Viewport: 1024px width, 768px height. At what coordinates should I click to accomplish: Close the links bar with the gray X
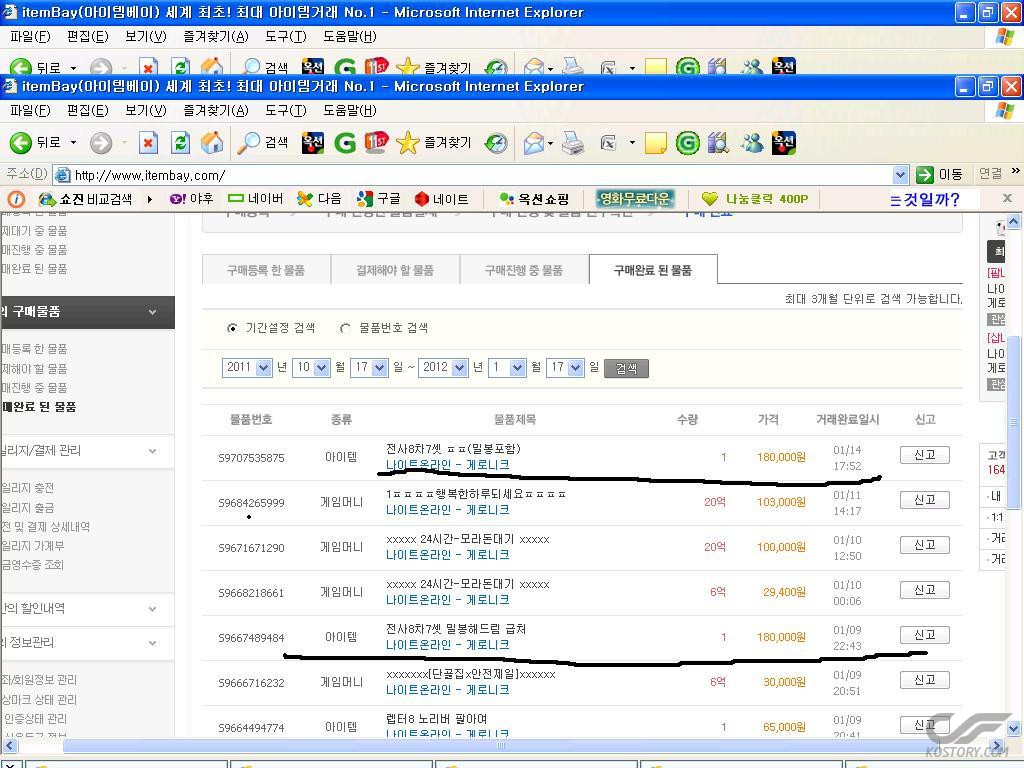[x=1007, y=198]
